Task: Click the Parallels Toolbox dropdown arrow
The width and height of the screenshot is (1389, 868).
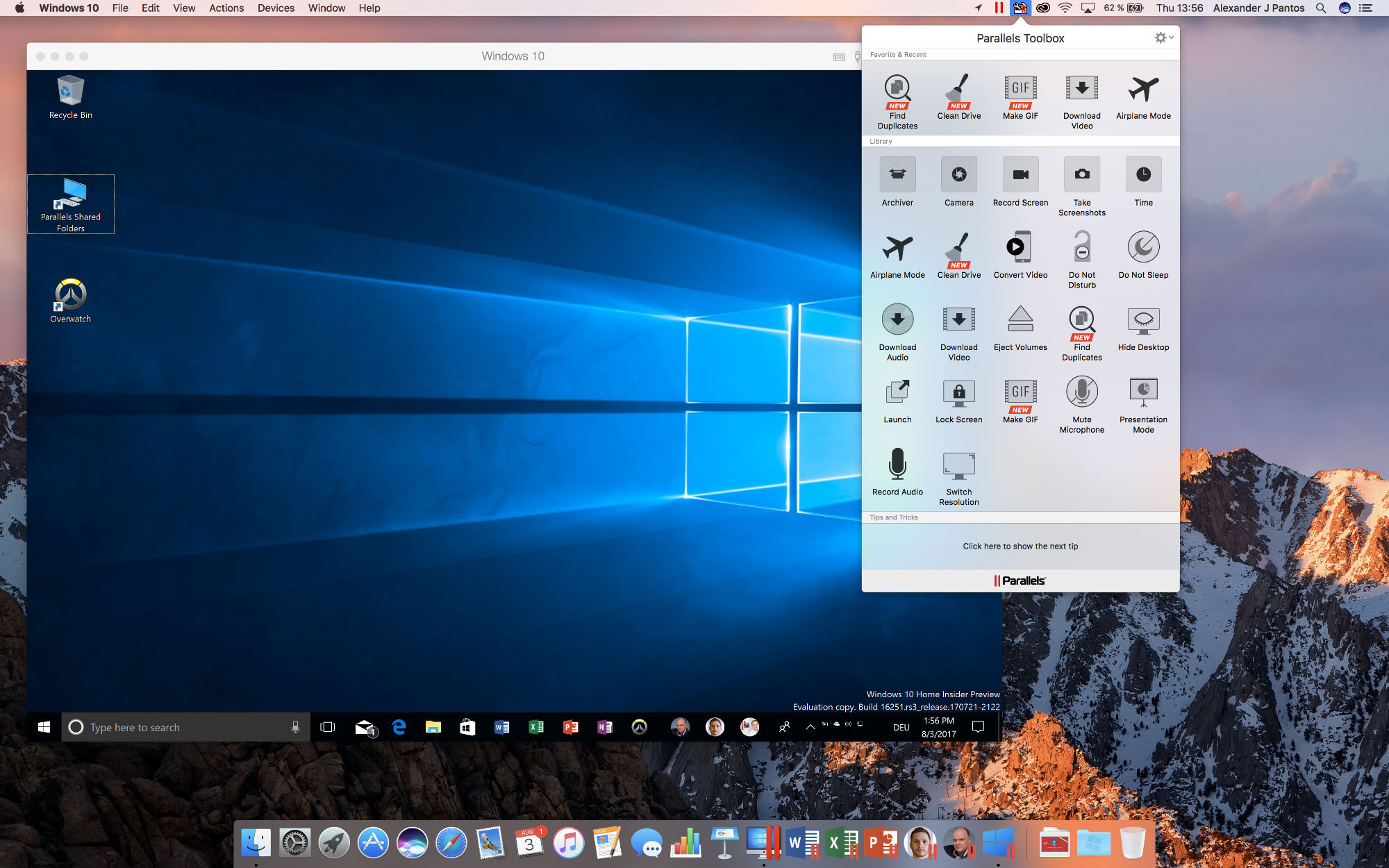Action: coord(1171,37)
